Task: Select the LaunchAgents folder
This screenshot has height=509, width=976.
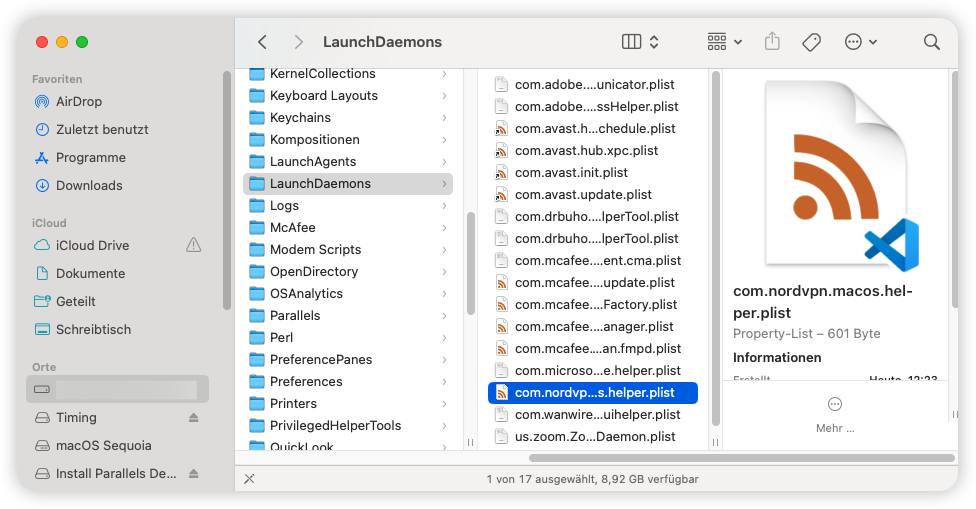Action: click(312, 162)
